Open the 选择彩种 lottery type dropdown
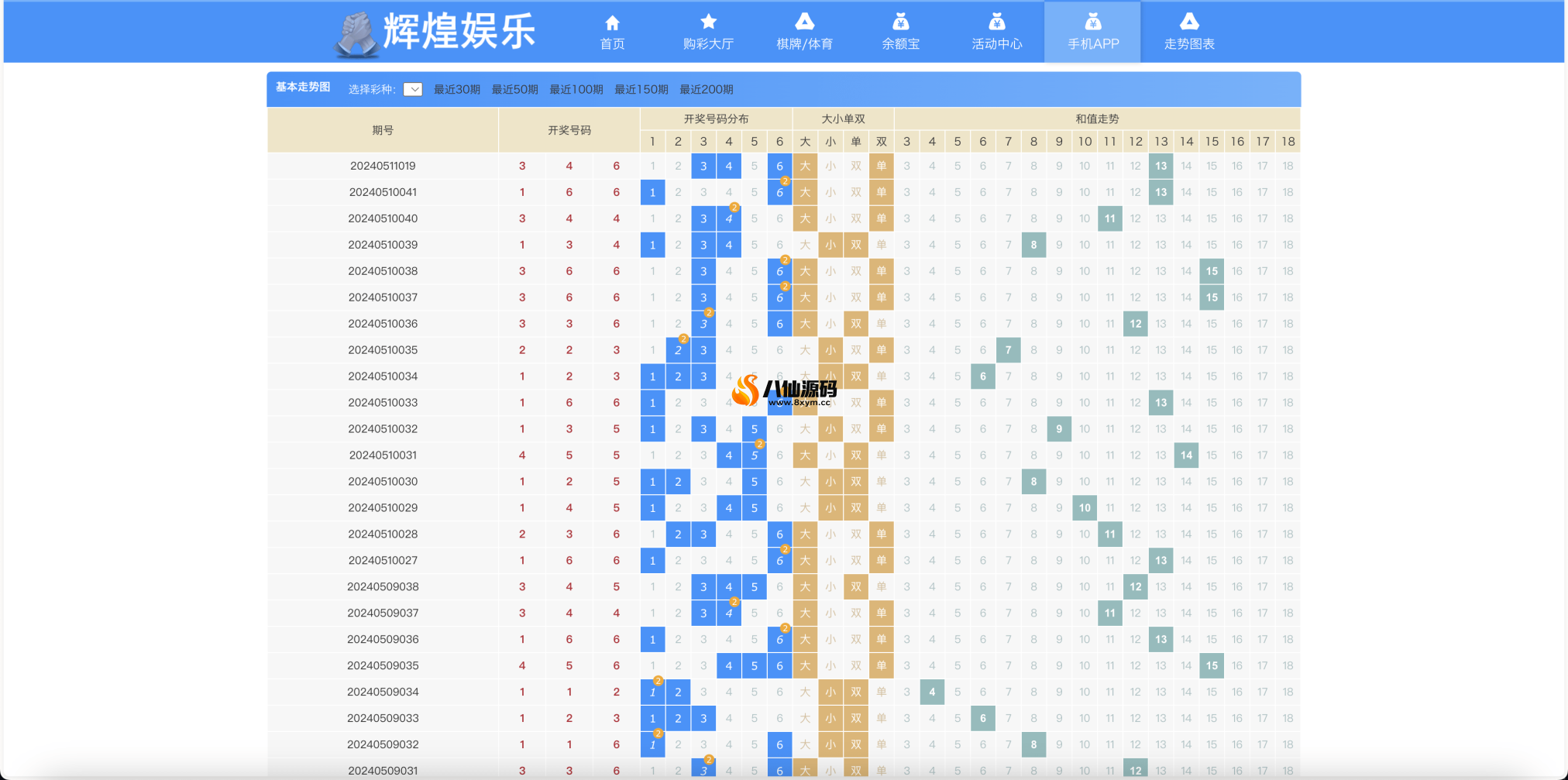The height and width of the screenshot is (780, 1568). point(414,89)
